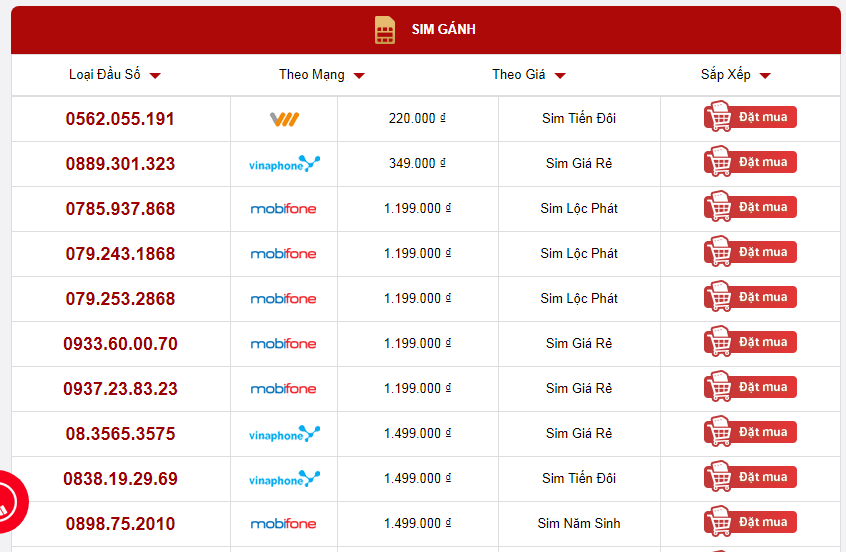Click Đặt mua for 0937.23.83.23
Screen dimensions: 846x552
click(x=750, y=386)
